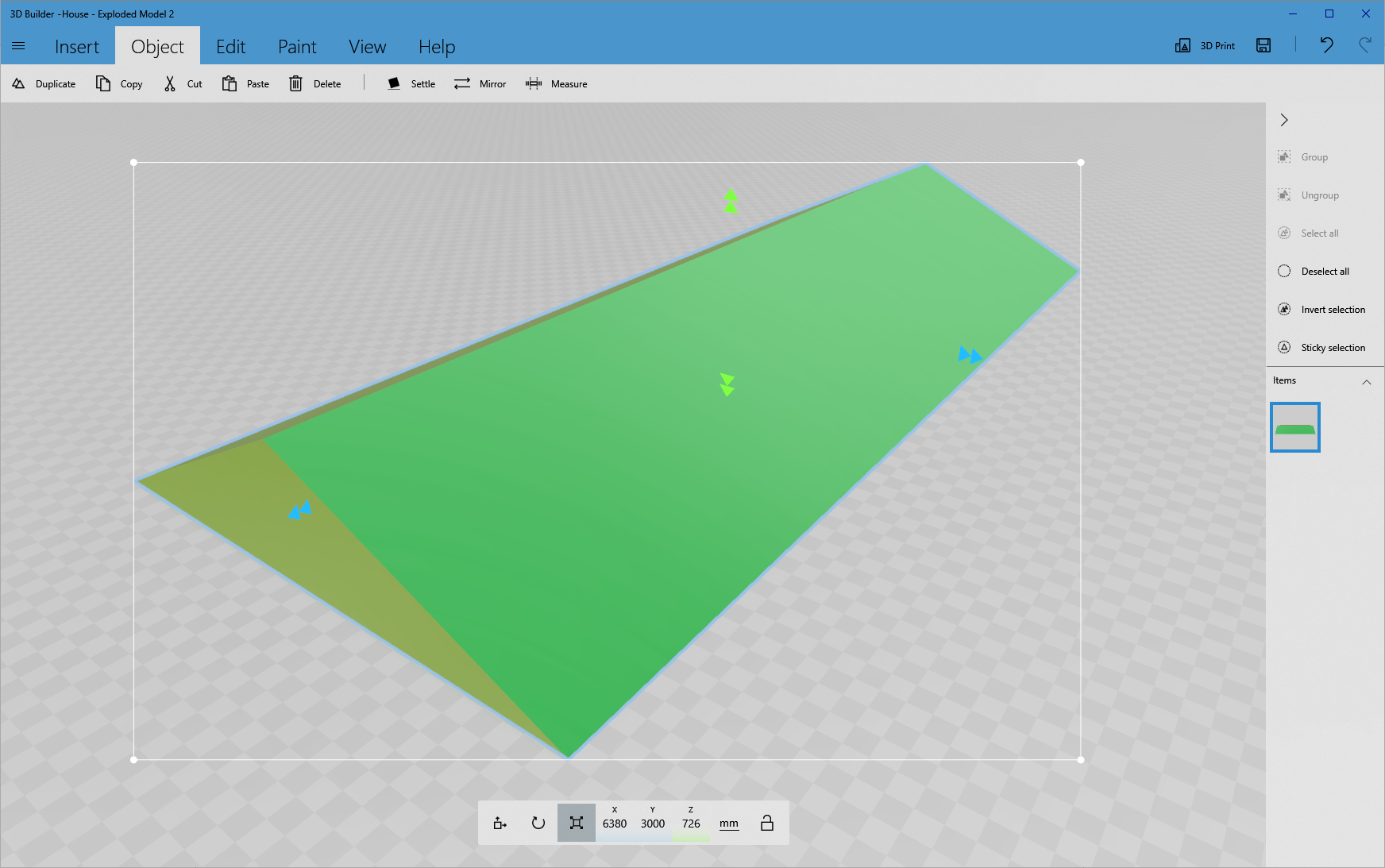Activate the Measure tool
1385x868 pixels.
(557, 83)
